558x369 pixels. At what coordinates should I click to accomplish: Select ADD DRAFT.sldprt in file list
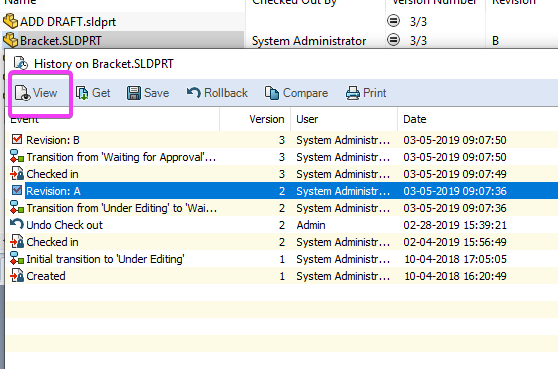click(x=68, y=22)
